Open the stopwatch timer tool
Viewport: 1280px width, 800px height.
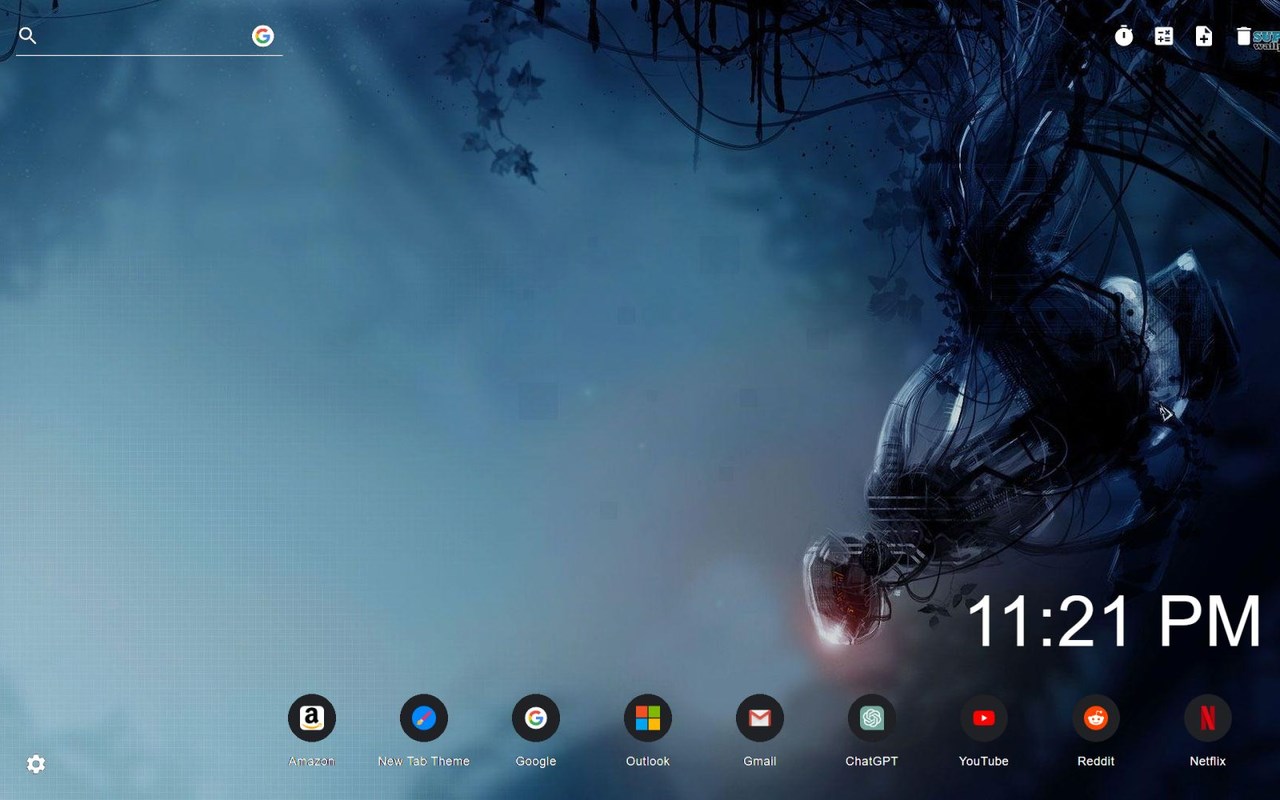[x=1124, y=36]
